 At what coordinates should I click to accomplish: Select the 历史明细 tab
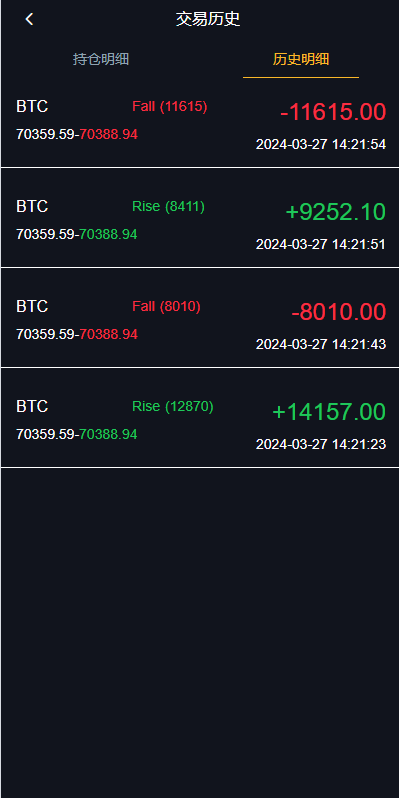[x=301, y=59]
